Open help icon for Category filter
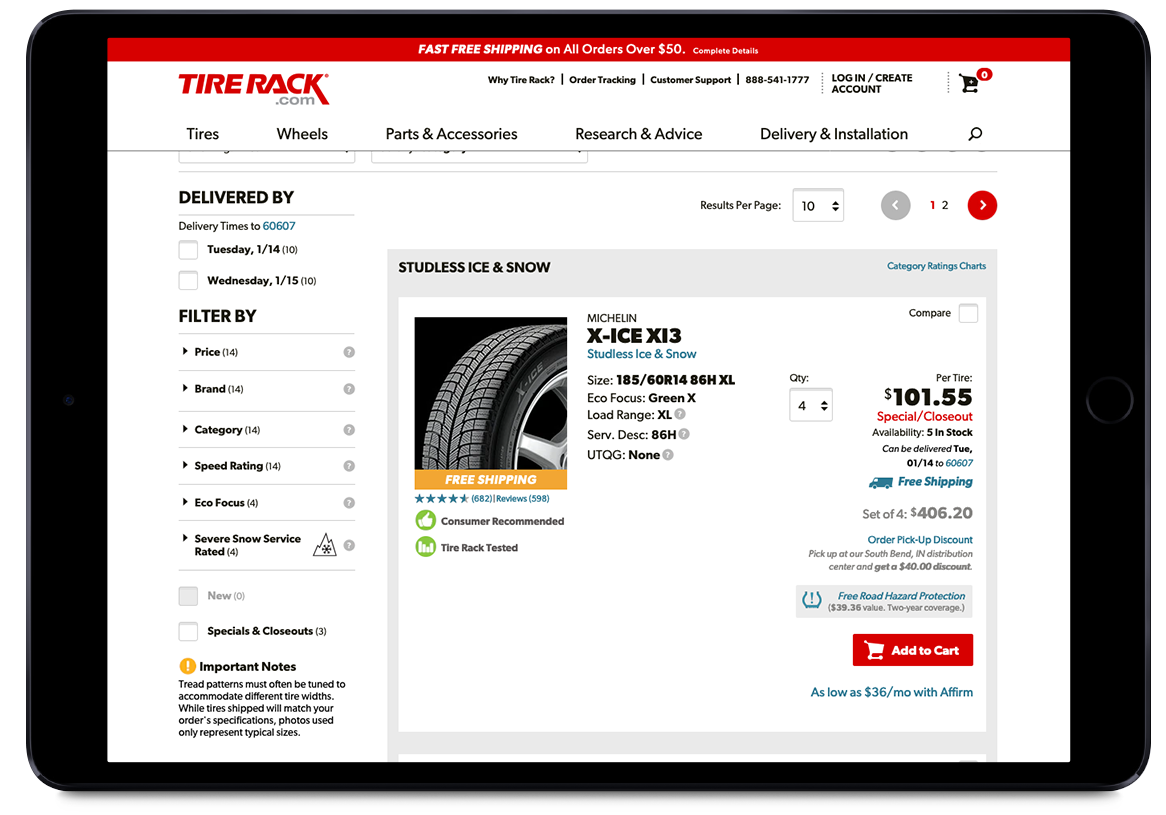Viewport: 1166px width, 815px height. [349, 430]
